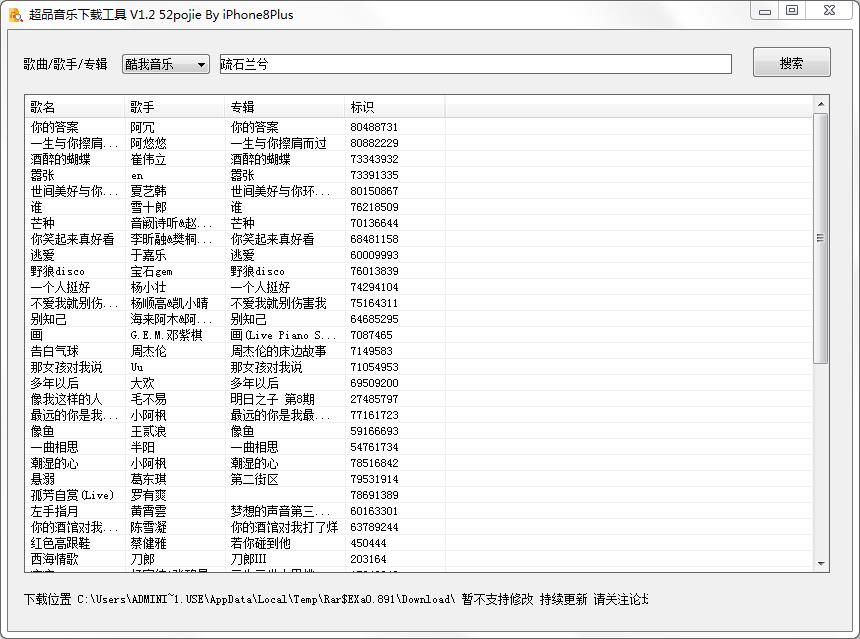
Task: Click the 搜索 search button
Action: 791,62
